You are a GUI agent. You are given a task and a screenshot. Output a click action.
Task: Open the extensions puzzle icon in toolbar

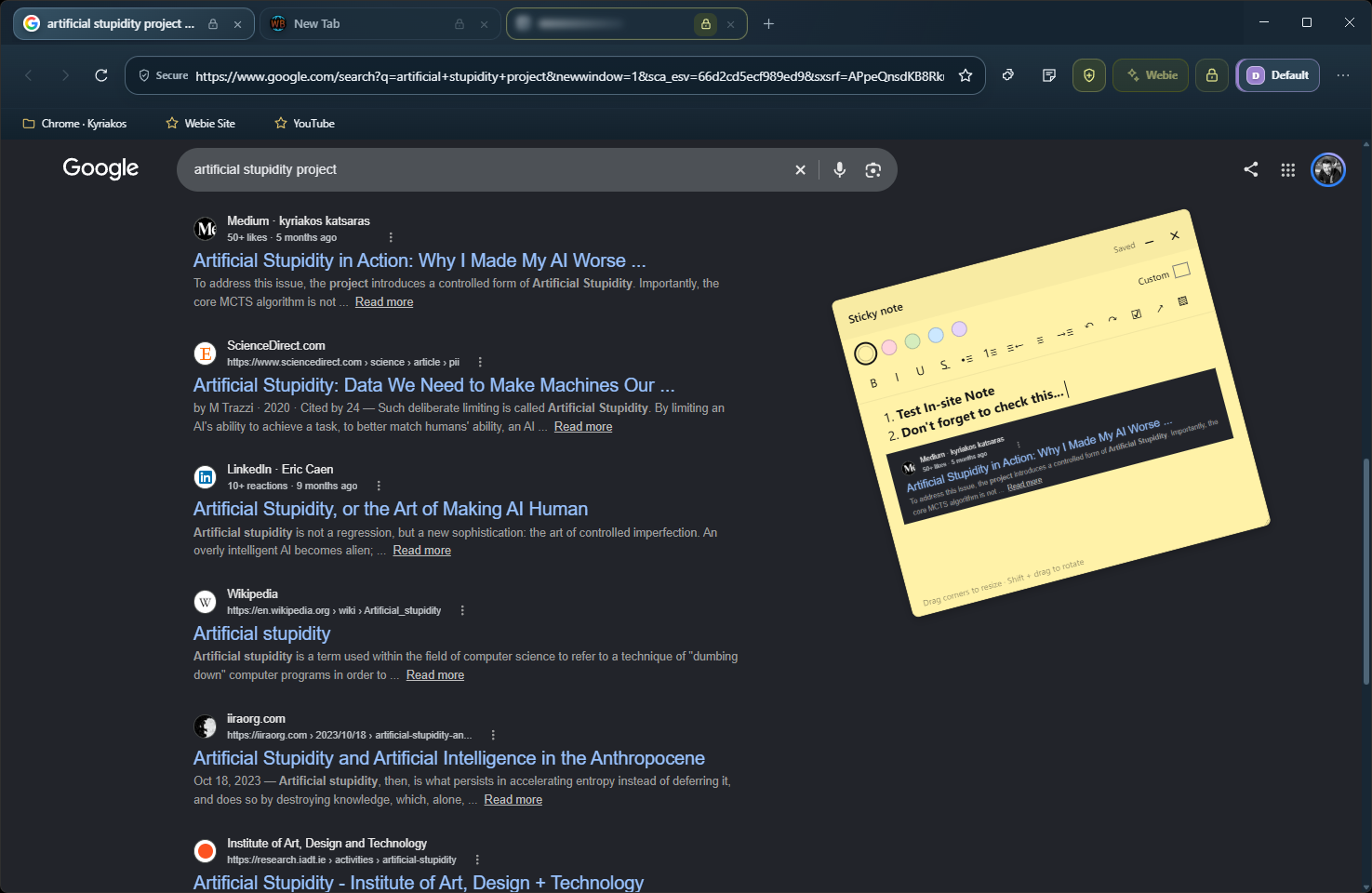point(1008,75)
